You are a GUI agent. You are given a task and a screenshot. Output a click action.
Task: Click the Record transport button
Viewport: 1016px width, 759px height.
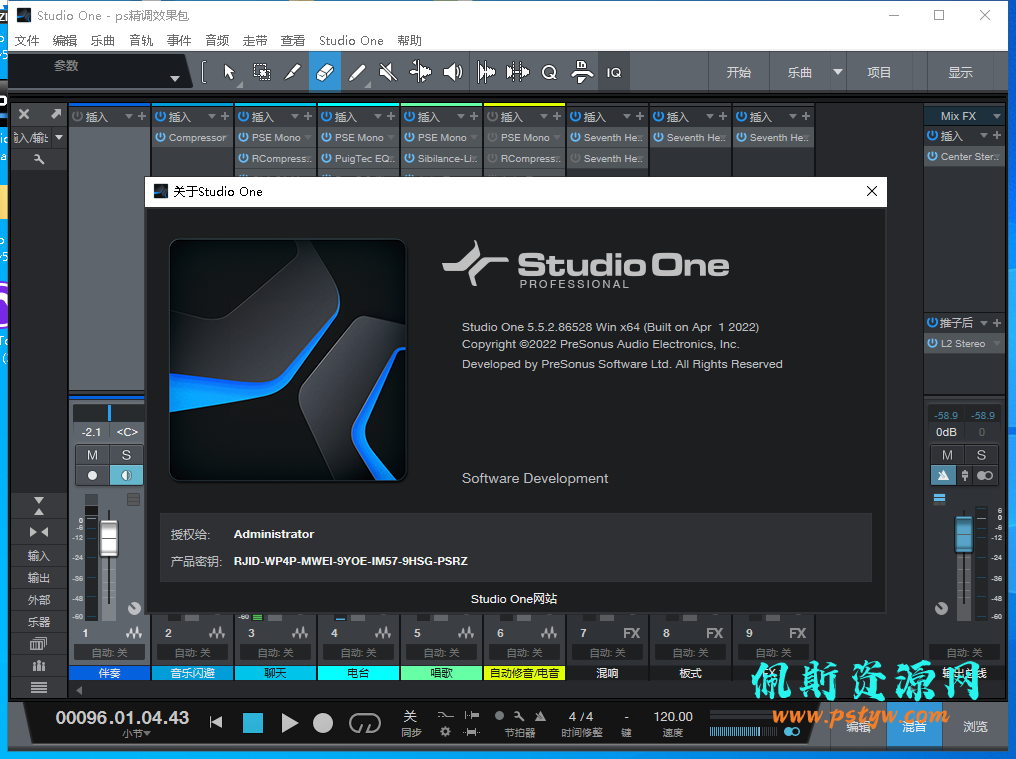point(323,722)
